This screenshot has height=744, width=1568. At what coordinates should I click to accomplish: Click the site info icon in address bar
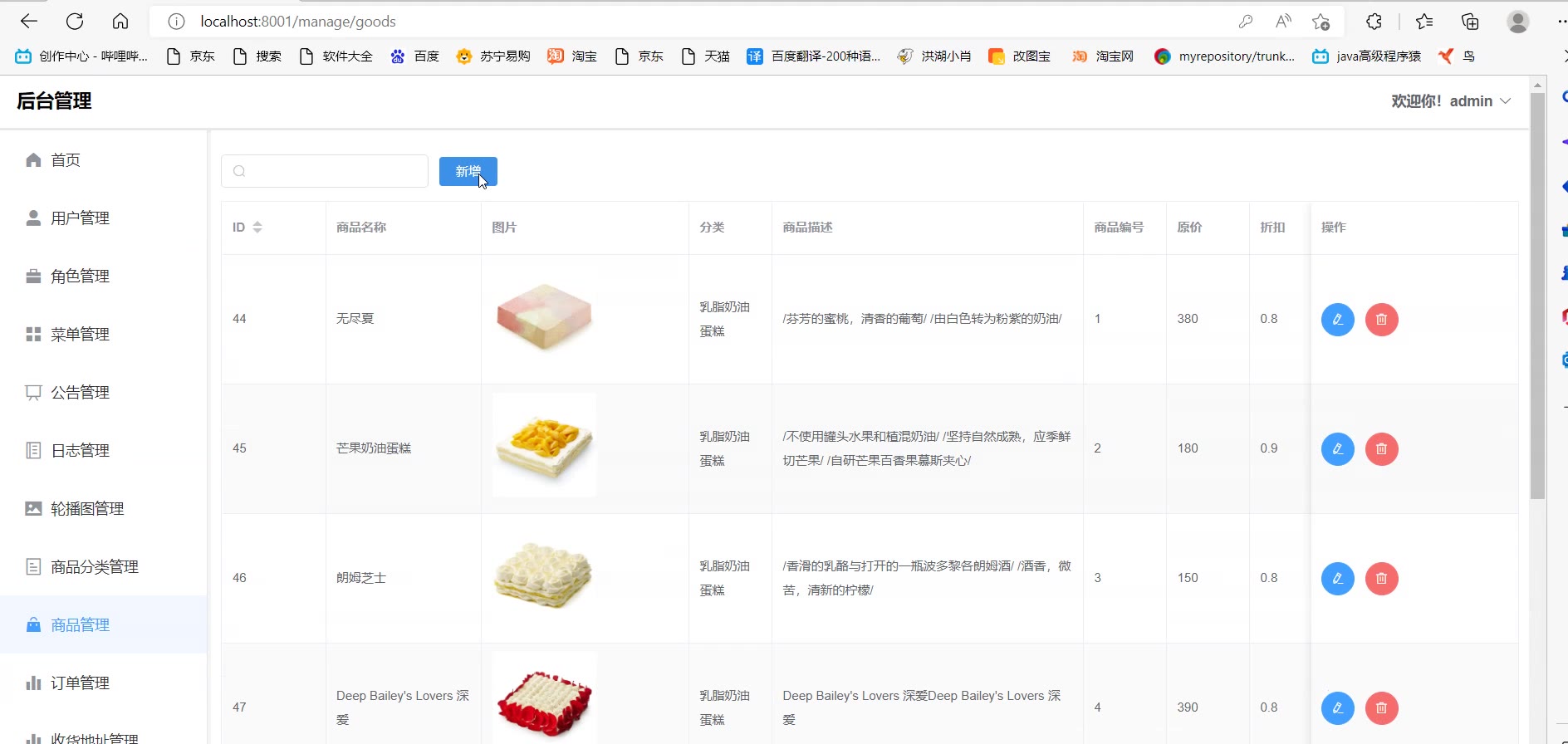176,22
